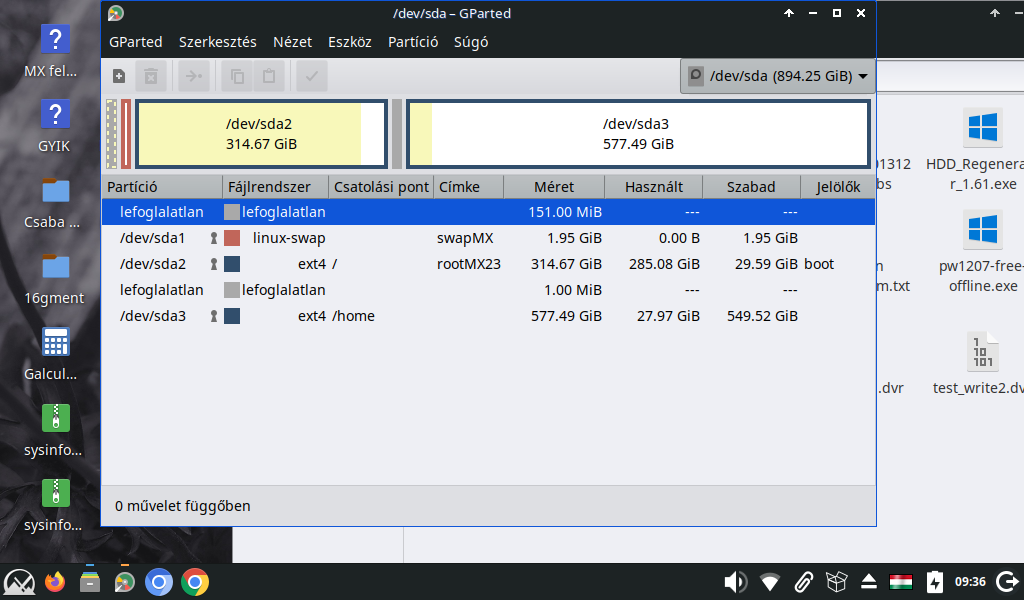Open the Eszköz menu

click(x=349, y=42)
